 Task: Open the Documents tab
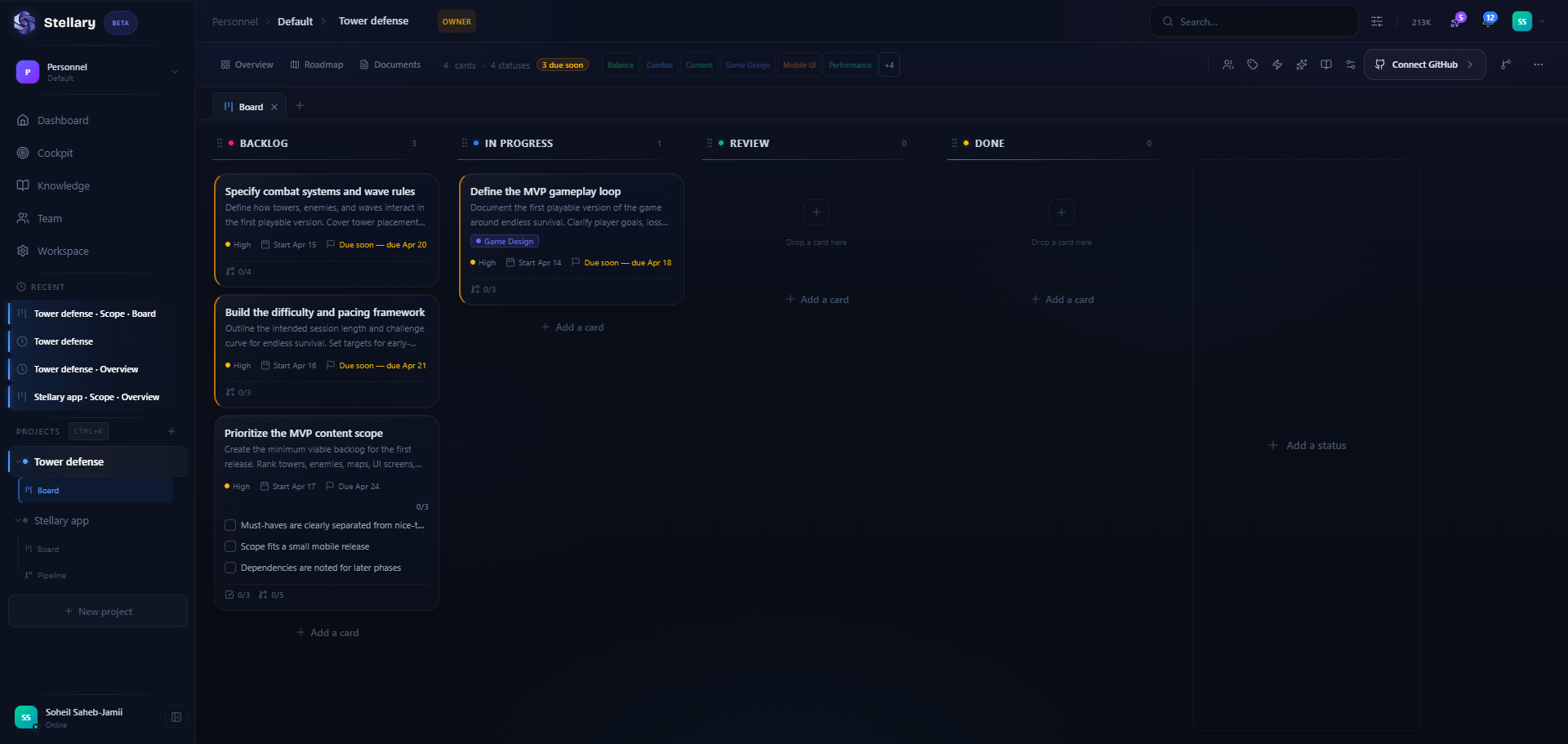point(390,65)
